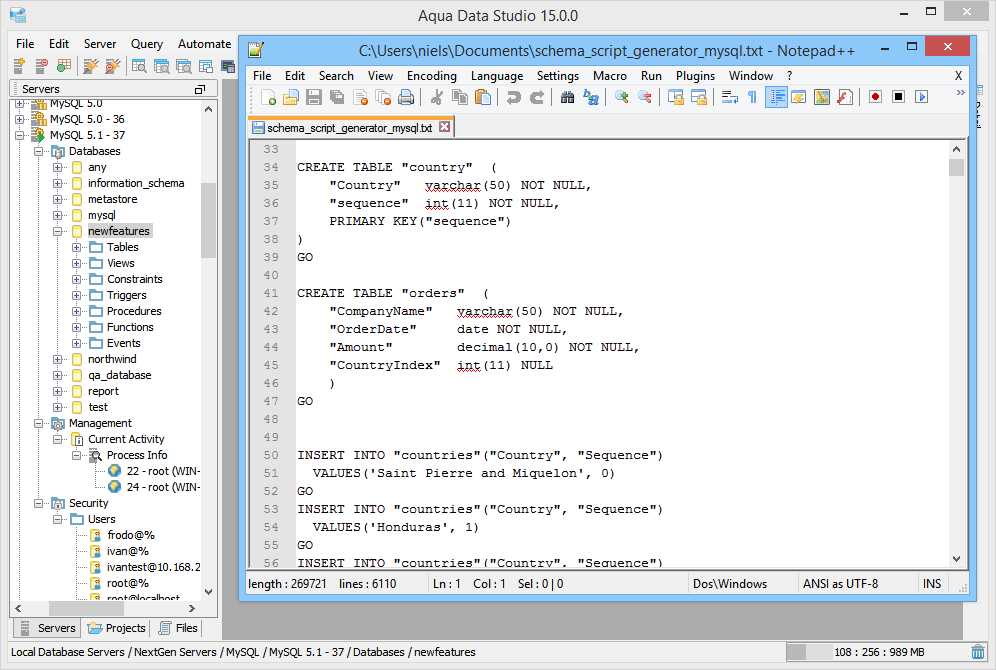Click the macro Playback triangle icon
The height and width of the screenshot is (670, 996).
point(921,97)
